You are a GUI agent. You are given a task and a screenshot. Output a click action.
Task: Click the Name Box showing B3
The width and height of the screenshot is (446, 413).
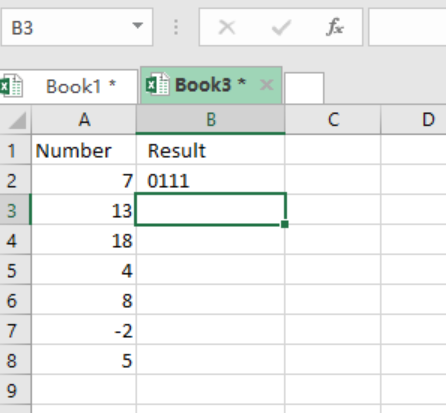[77, 27]
